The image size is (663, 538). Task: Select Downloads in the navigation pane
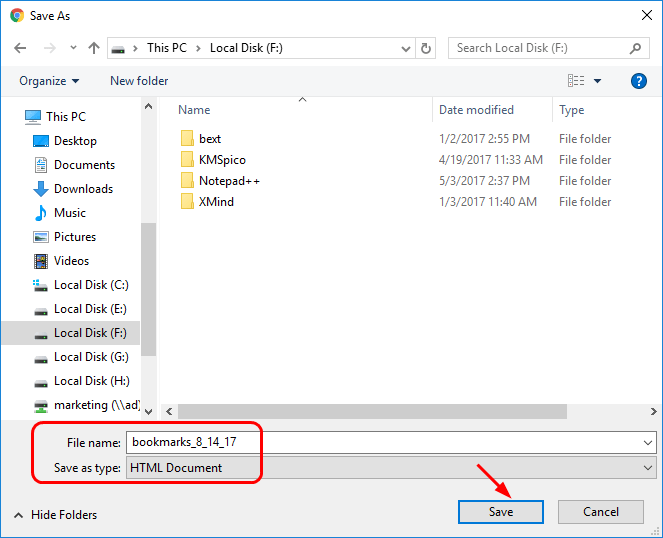click(83, 189)
